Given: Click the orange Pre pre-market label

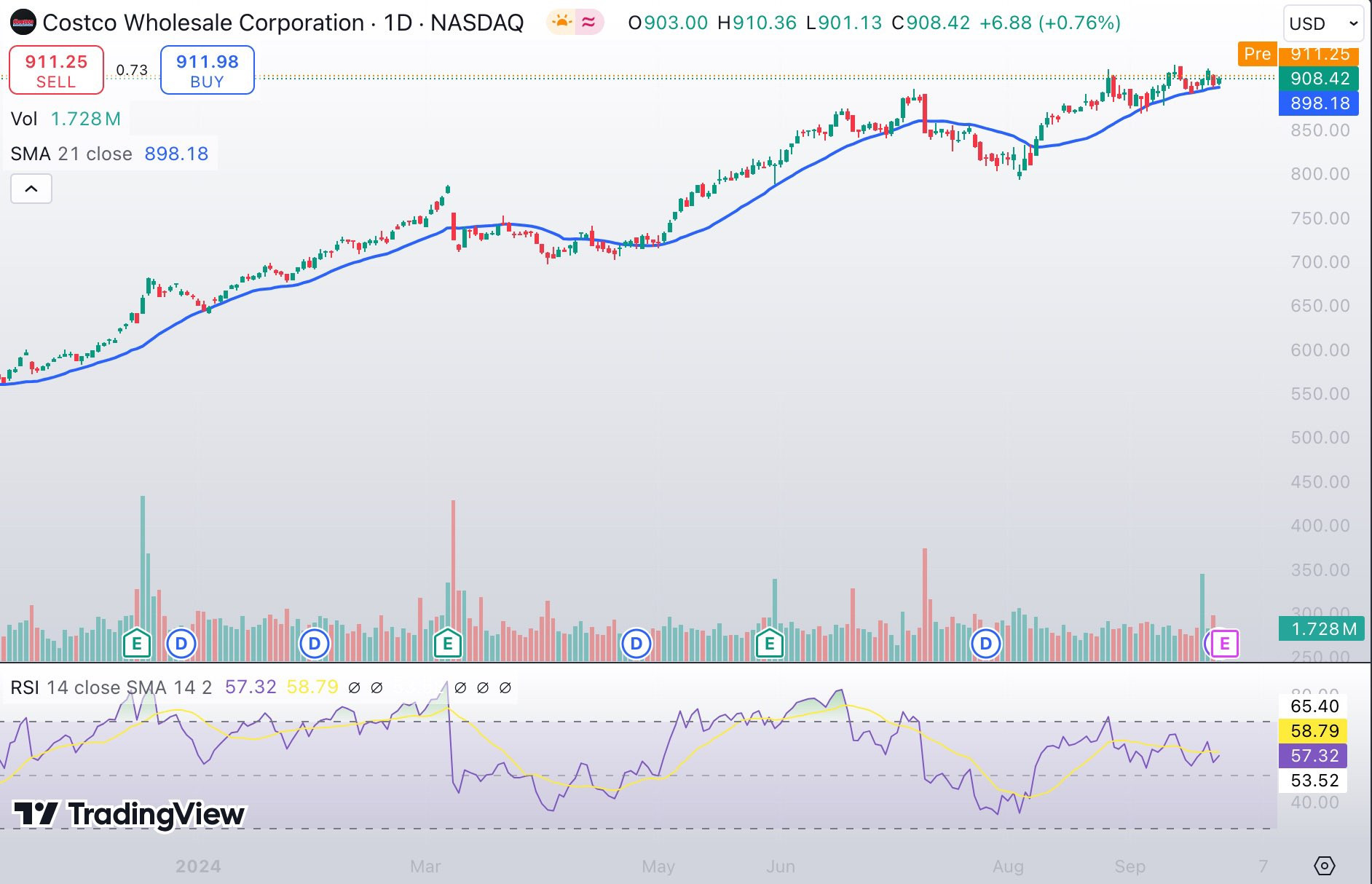Looking at the screenshot, I should pos(1258,54).
